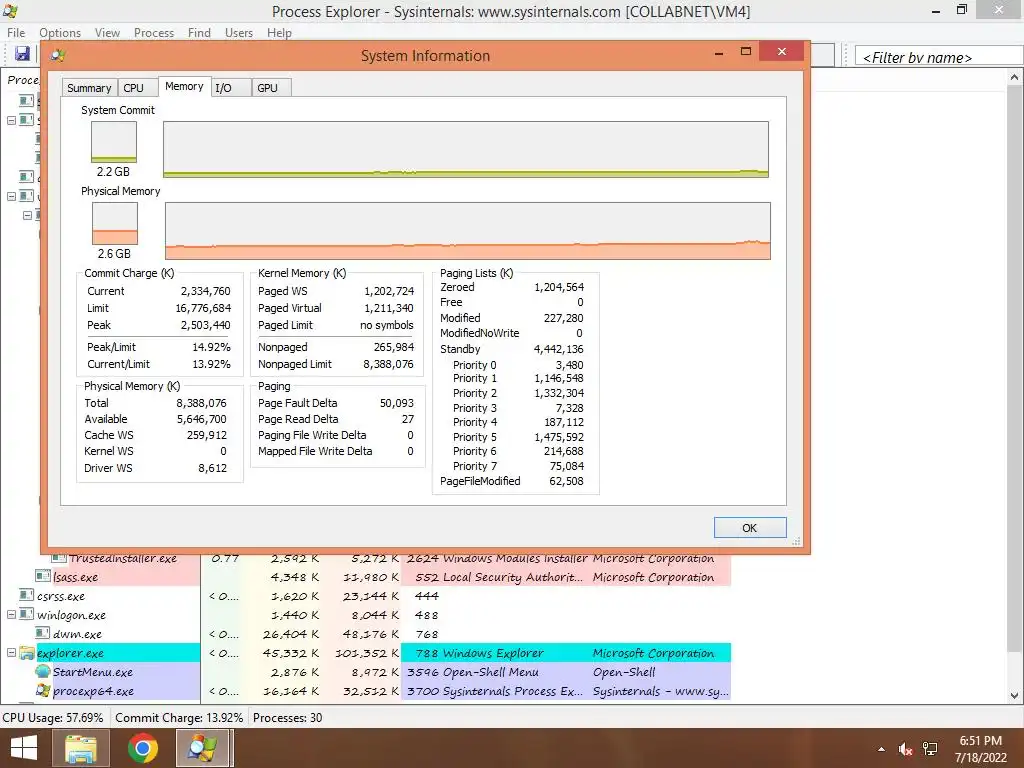Screen dimensions: 1024x768
Task: Show hidden tray icons arrow
Action: [x=882, y=749]
